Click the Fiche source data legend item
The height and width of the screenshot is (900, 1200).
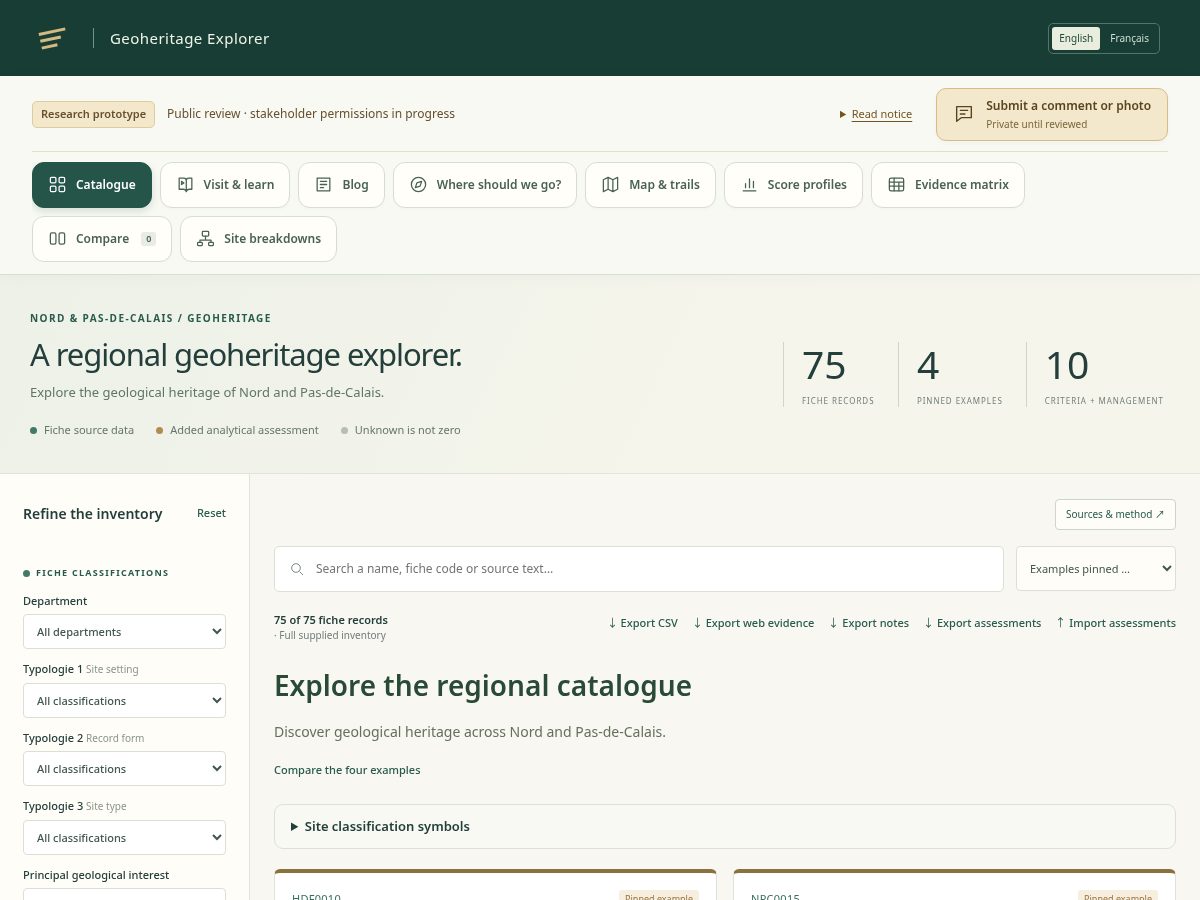pyautogui.click(x=82, y=430)
